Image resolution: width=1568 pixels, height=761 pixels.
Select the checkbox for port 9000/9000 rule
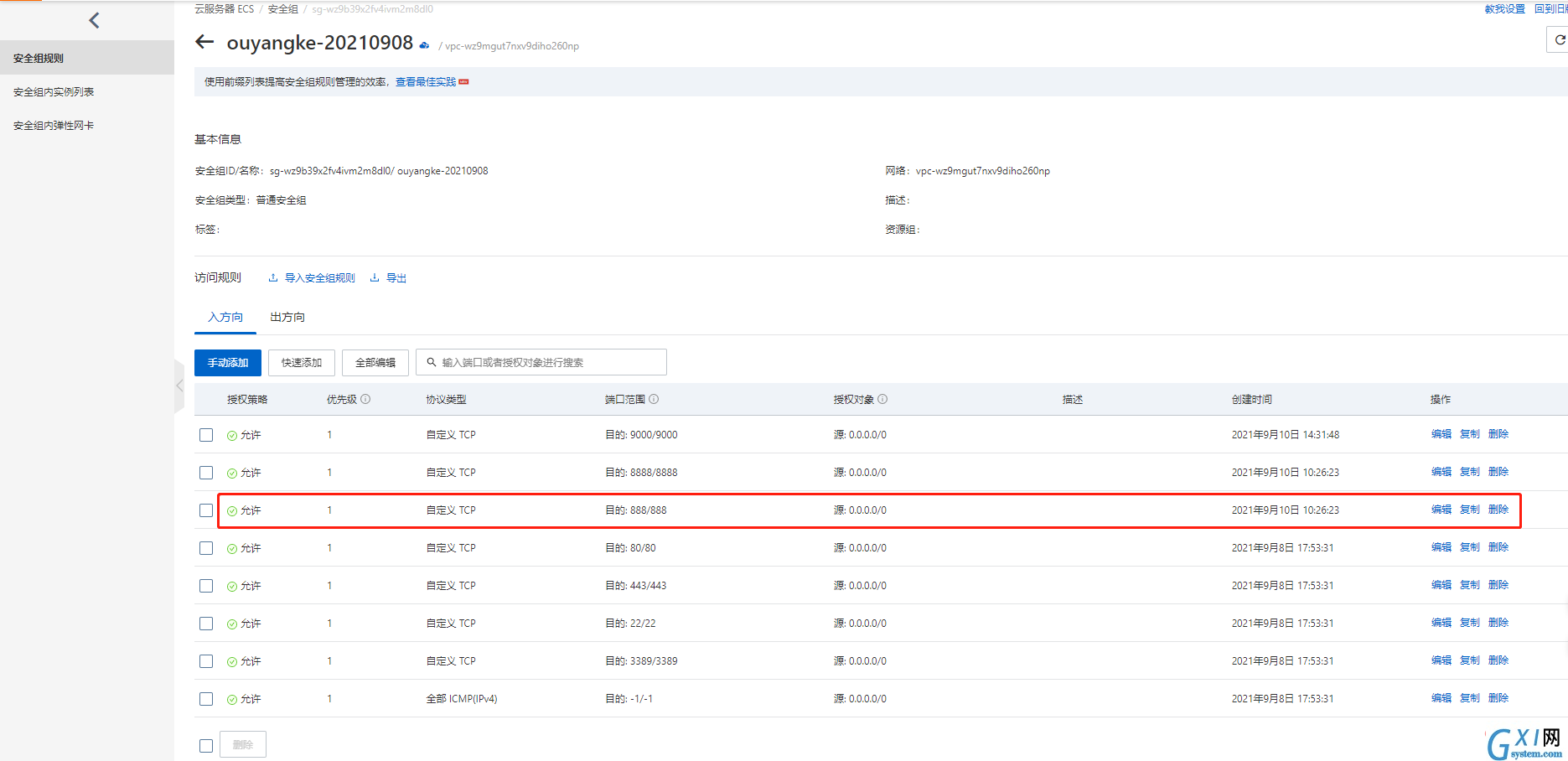[x=206, y=435]
